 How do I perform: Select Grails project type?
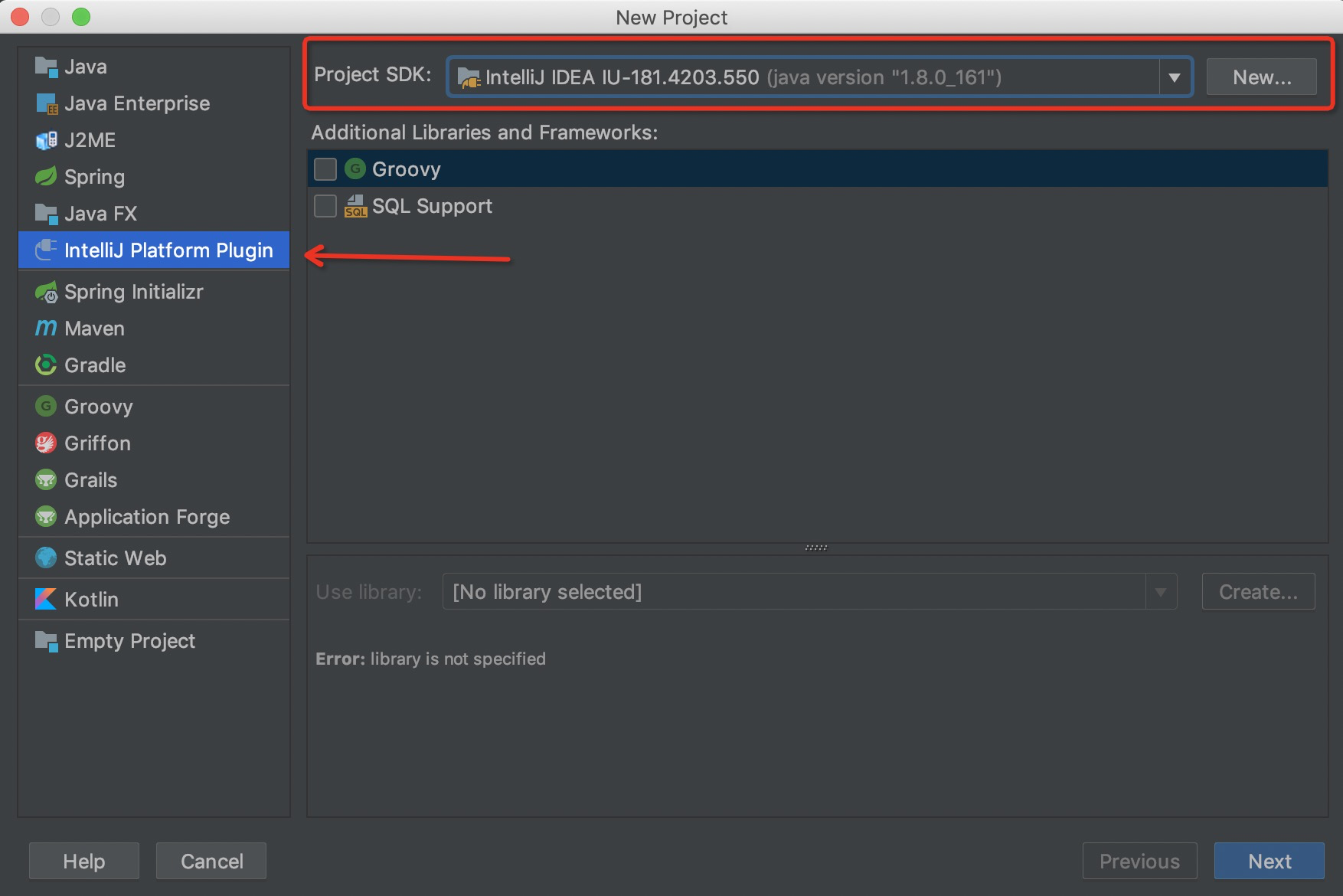(154, 480)
